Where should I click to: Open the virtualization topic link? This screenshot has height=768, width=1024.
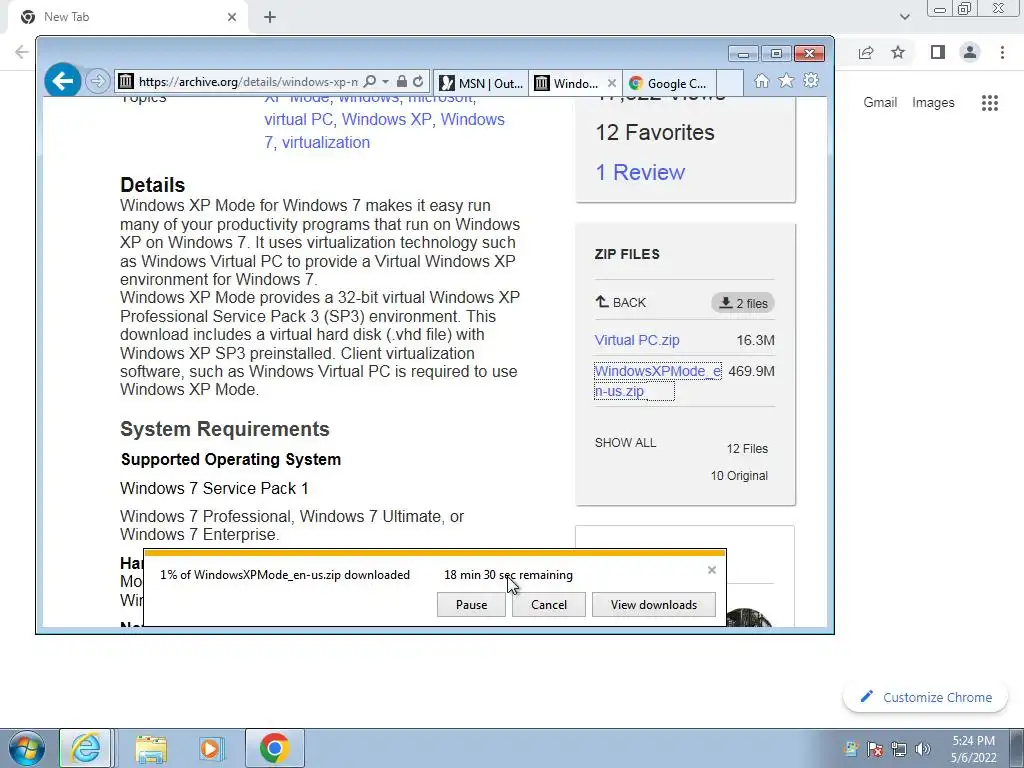326,142
